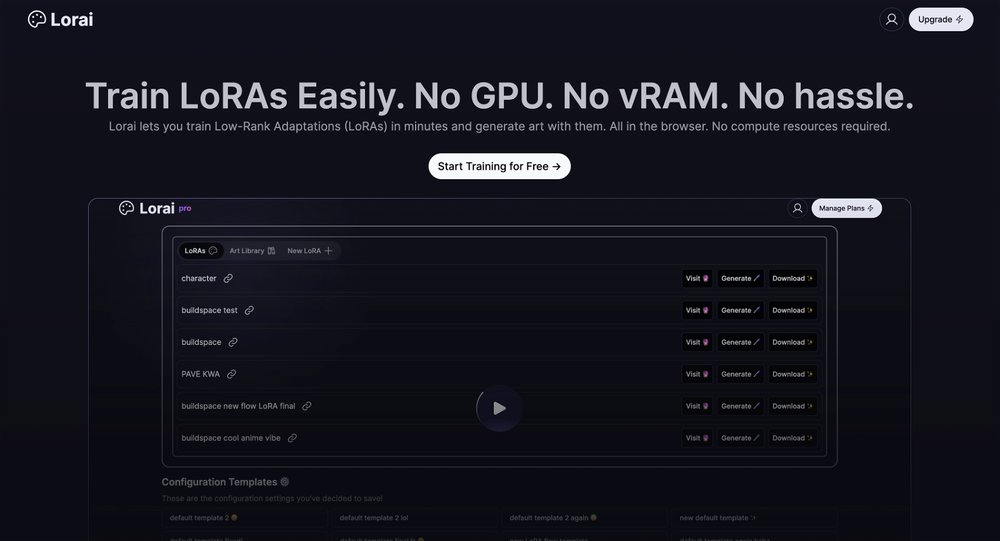
Task: Click the Upgrade button
Action: click(940, 19)
